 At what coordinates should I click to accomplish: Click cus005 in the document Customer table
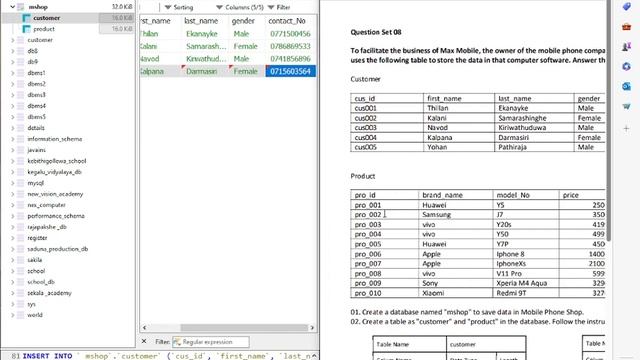tap(365, 147)
